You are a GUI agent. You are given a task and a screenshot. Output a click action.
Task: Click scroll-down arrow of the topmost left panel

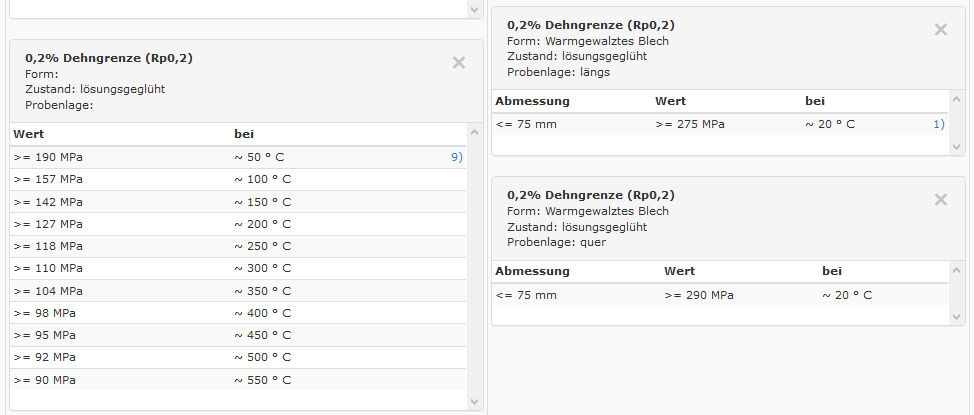click(475, 9)
